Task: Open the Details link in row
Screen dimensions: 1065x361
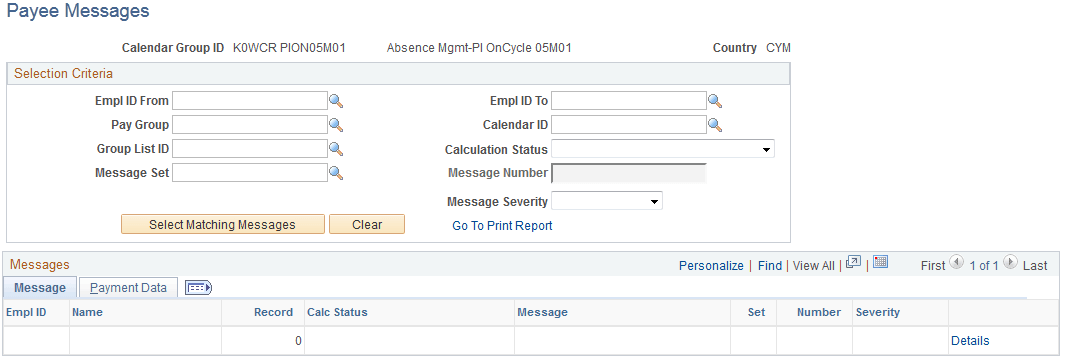Action: (970, 341)
